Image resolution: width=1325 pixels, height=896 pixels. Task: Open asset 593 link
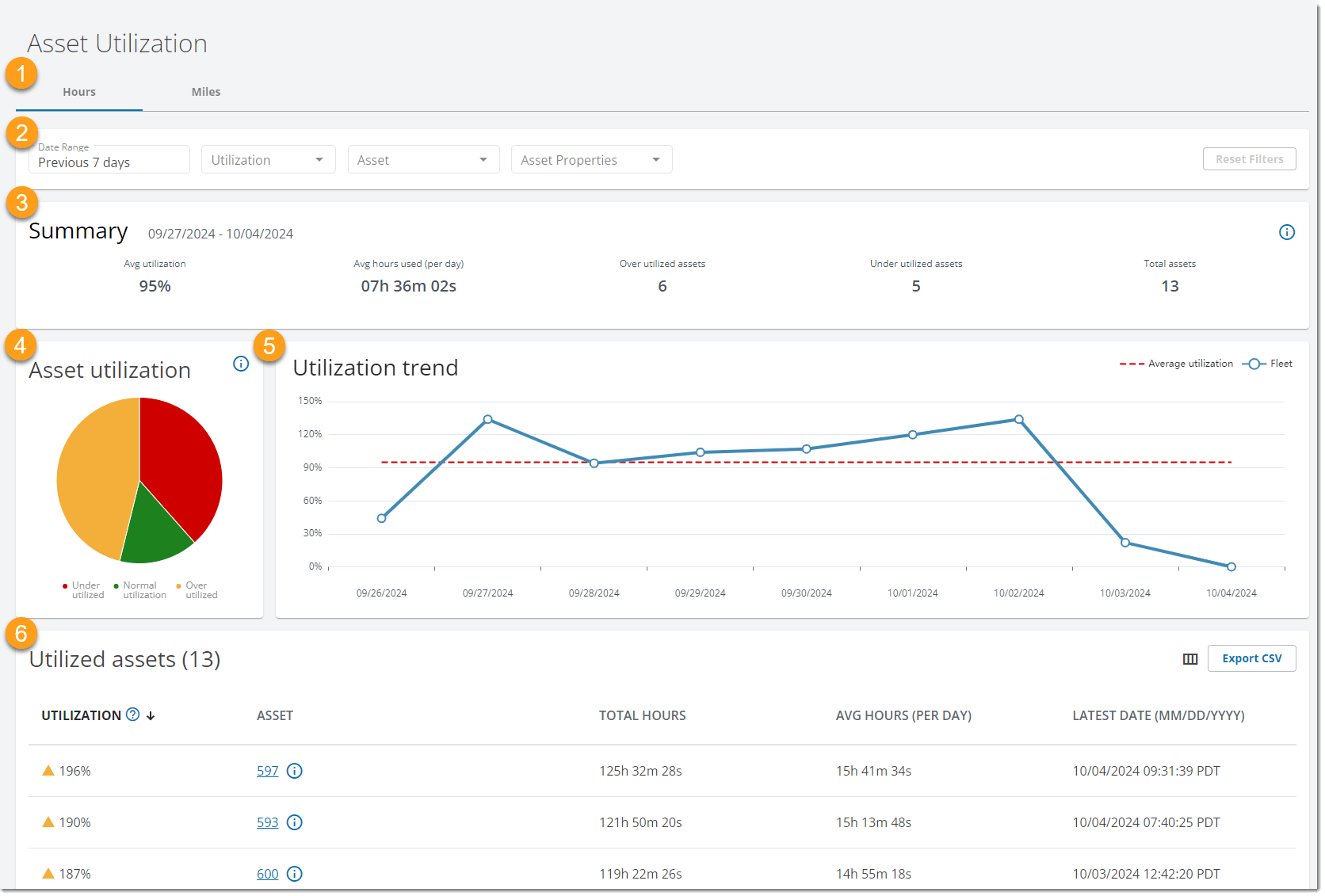tap(268, 822)
